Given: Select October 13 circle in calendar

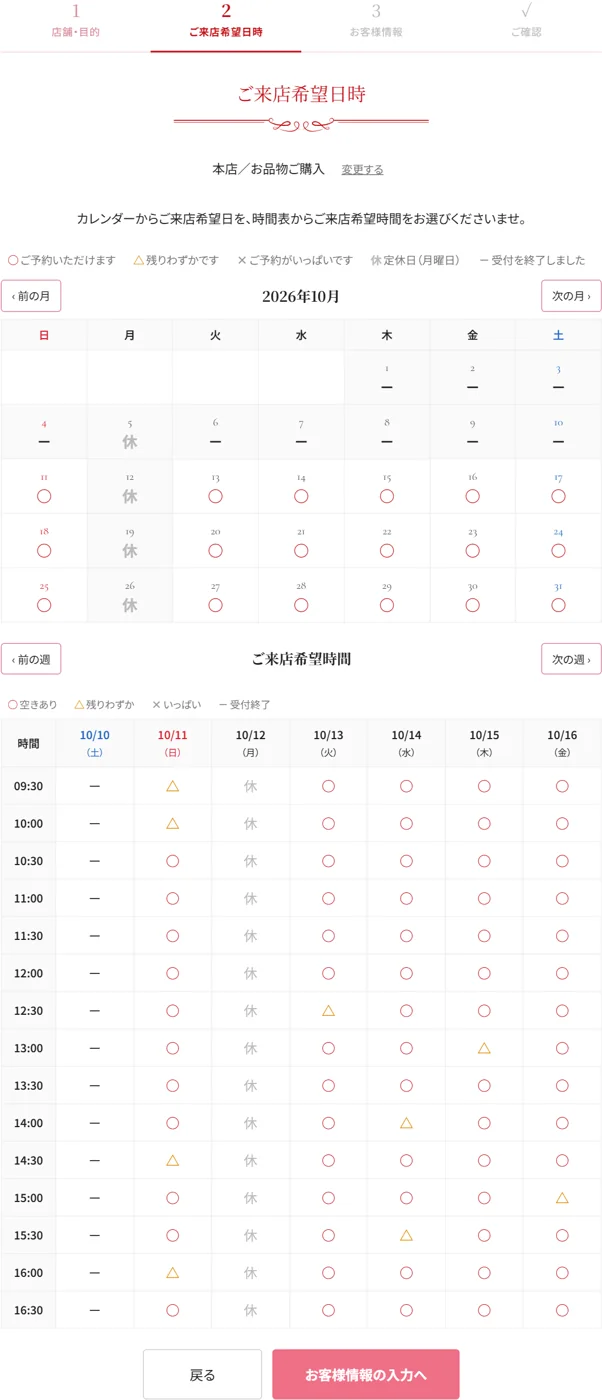Looking at the screenshot, I should pos(215,496).
